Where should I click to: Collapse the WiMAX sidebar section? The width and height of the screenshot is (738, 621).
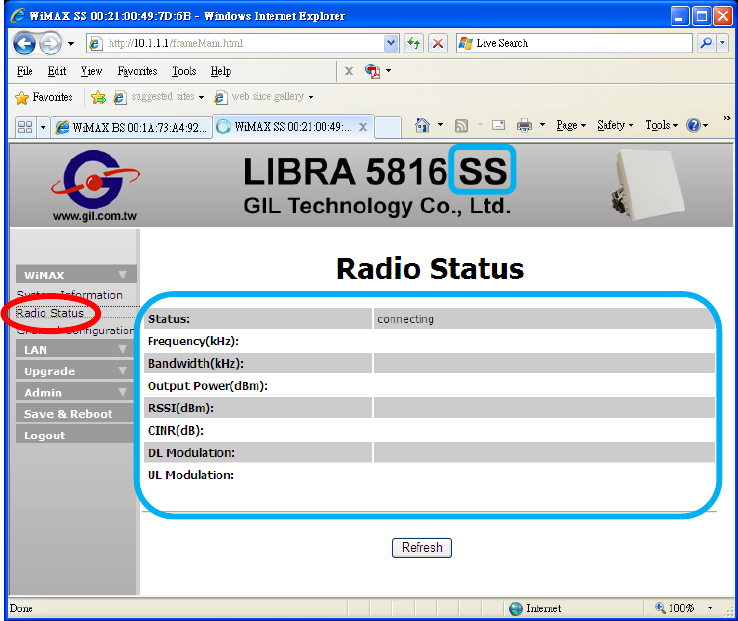point(76,274)
